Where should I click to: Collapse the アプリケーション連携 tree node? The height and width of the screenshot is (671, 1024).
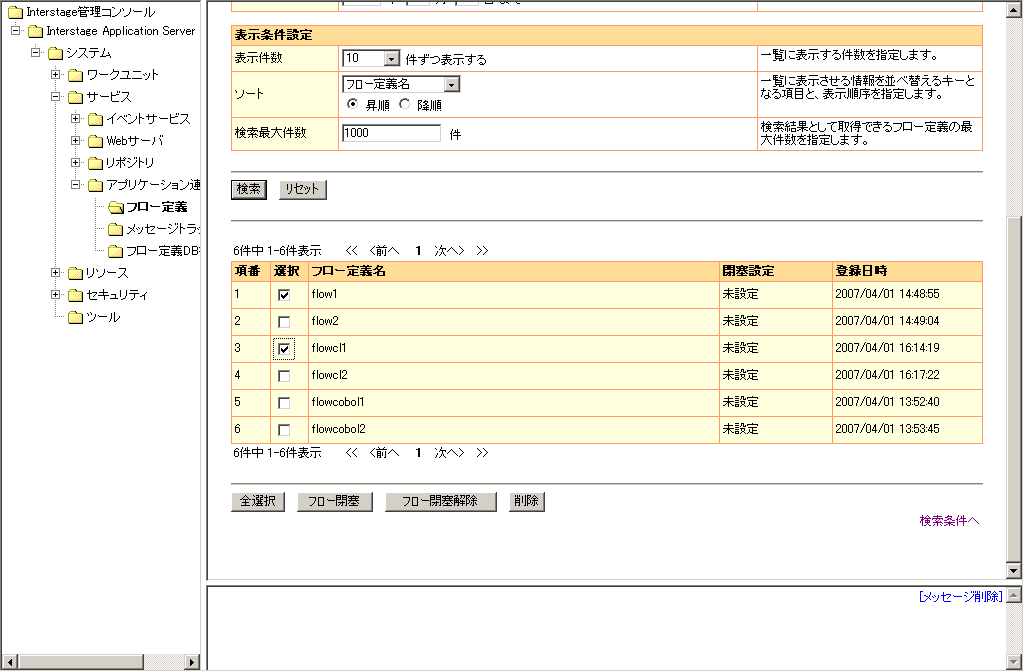pyautogui.click(x=76, y=185)
